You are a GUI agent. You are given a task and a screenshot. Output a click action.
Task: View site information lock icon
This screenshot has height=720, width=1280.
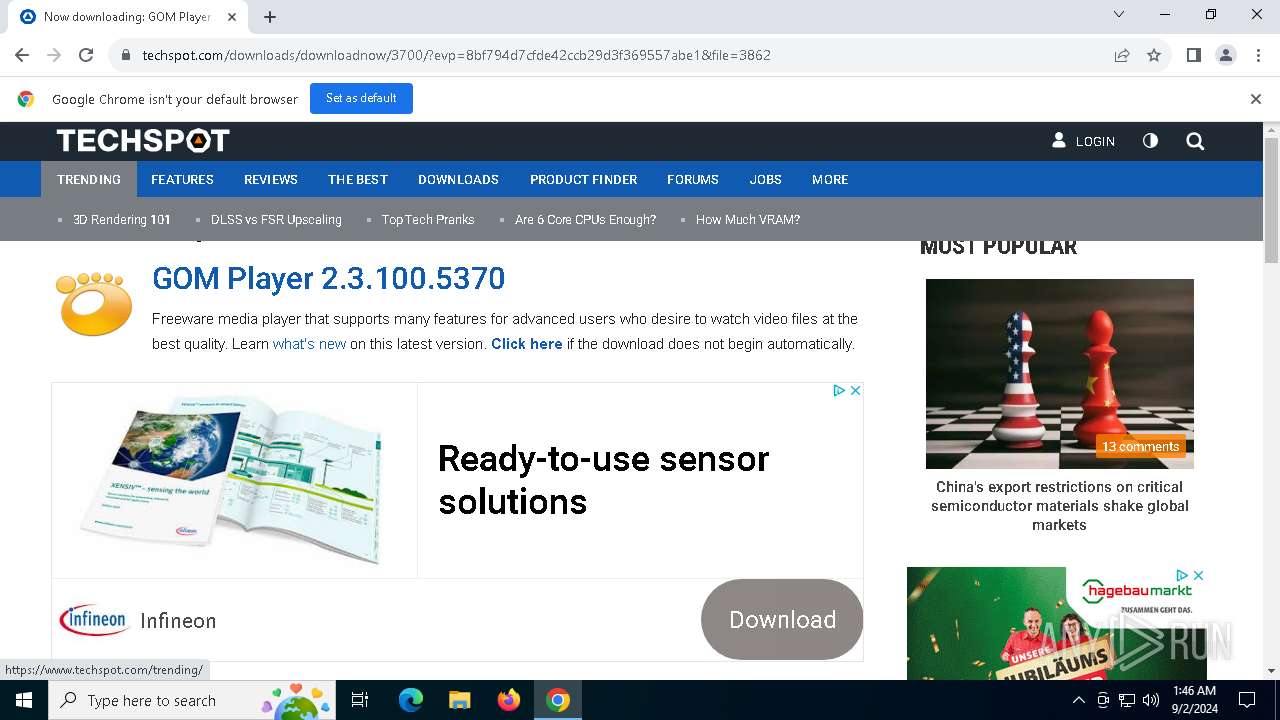click(x=126, y=55)
